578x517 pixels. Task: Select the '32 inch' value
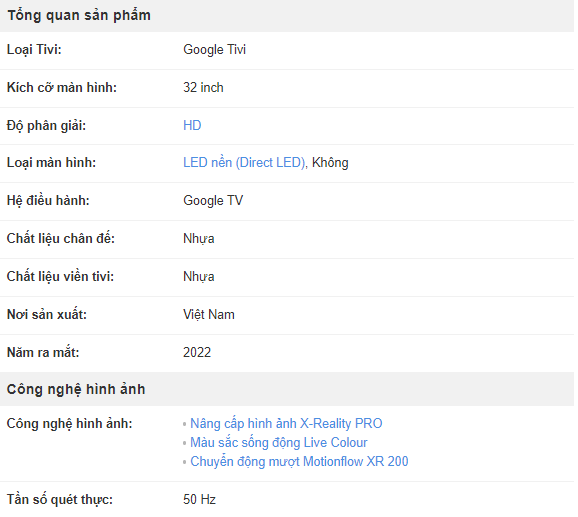coord(203,87)
